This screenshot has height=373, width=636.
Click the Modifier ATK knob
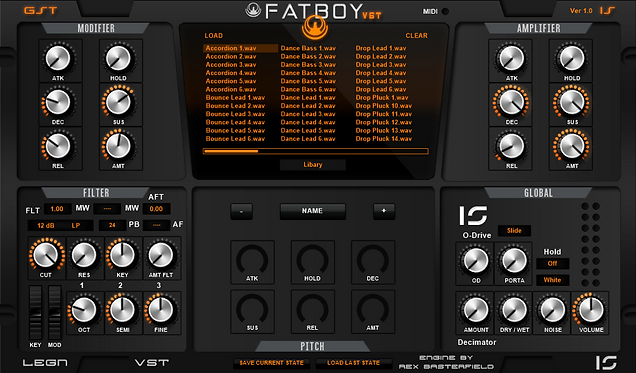tap(58, 58)
